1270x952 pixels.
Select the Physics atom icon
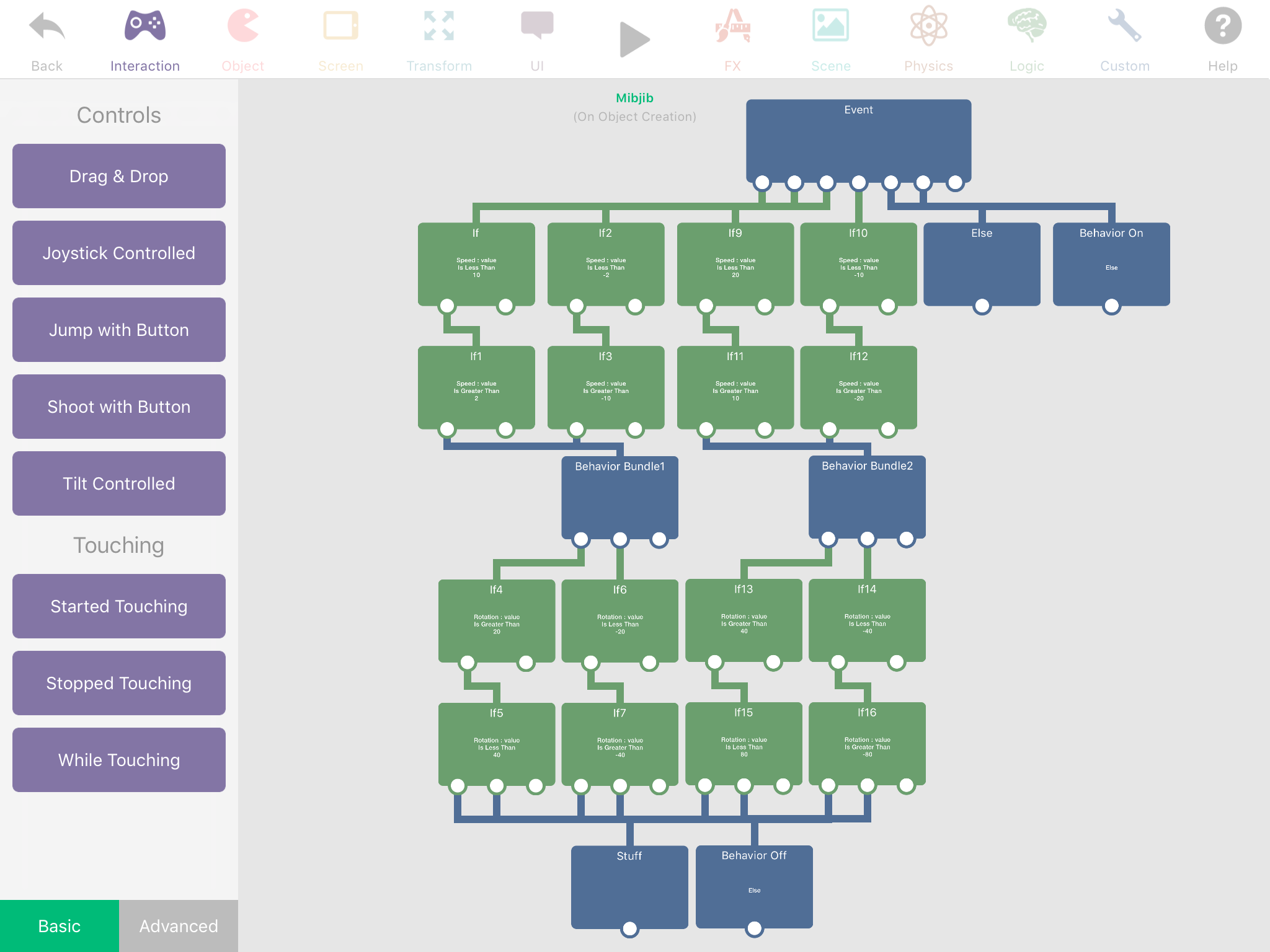click(x=928, y=27)
